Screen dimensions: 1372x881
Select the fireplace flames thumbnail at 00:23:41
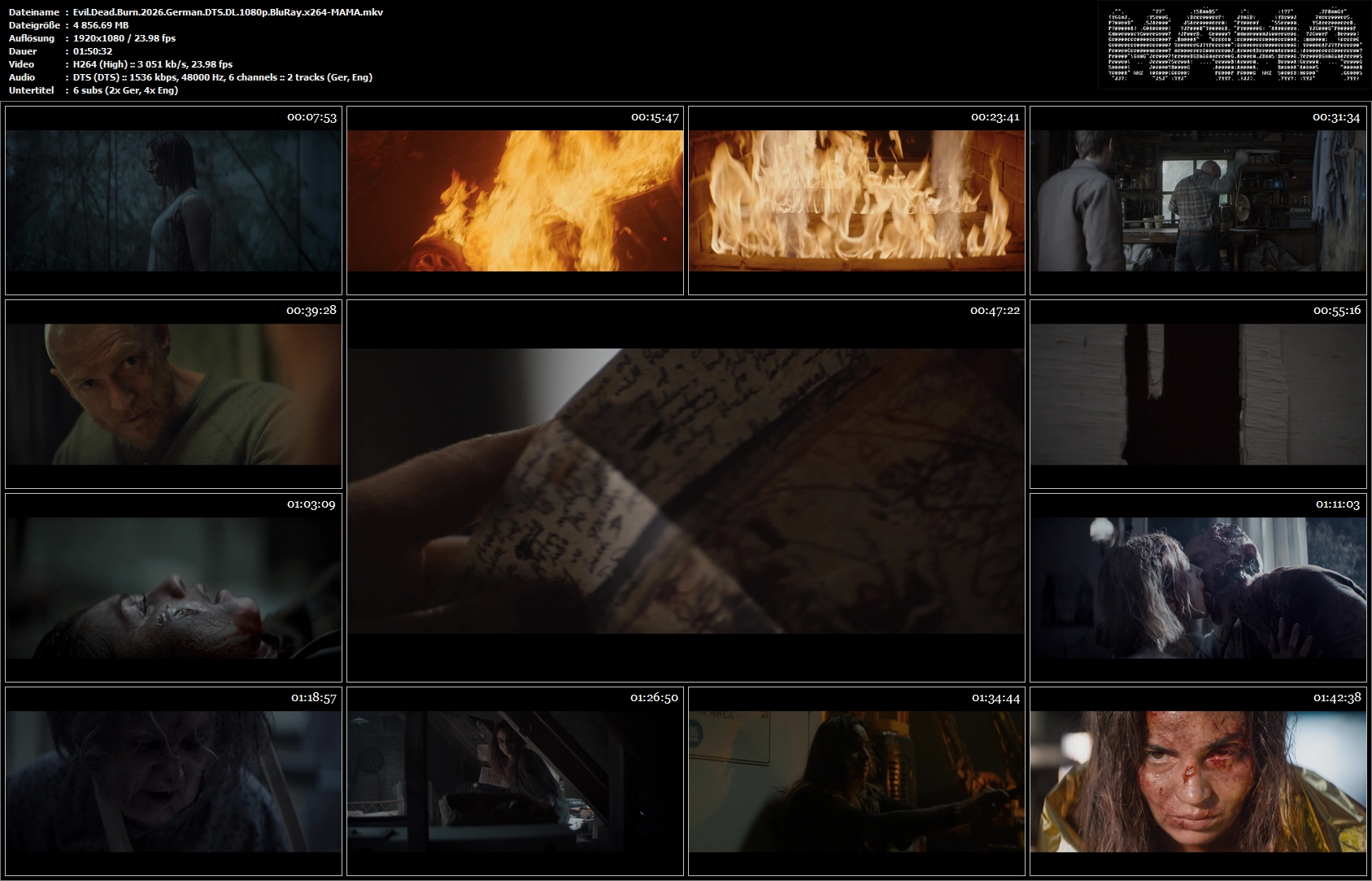pyautogui.click(x=856, y=201)
